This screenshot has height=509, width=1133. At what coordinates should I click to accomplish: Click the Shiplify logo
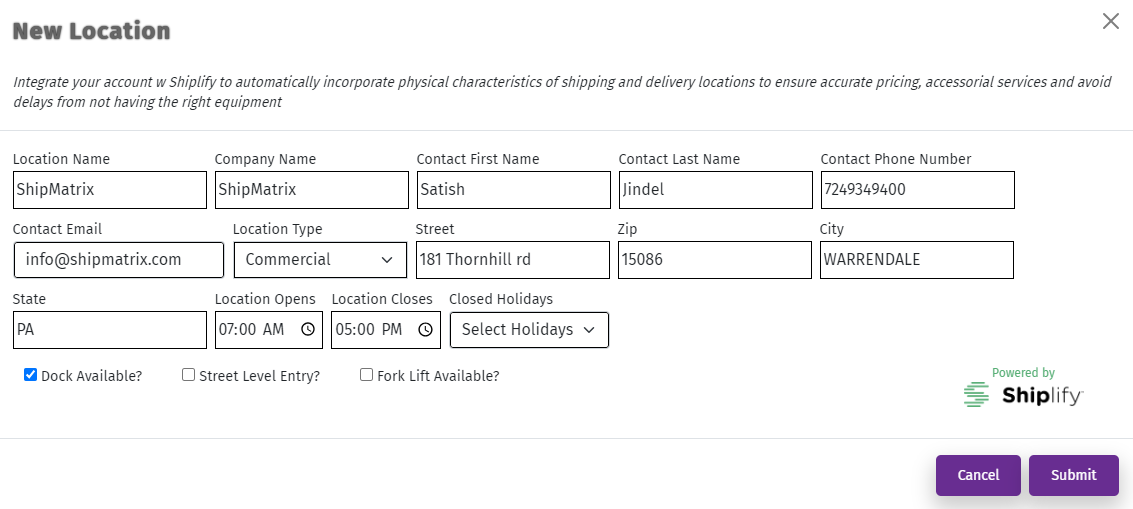pos(1022,395)
